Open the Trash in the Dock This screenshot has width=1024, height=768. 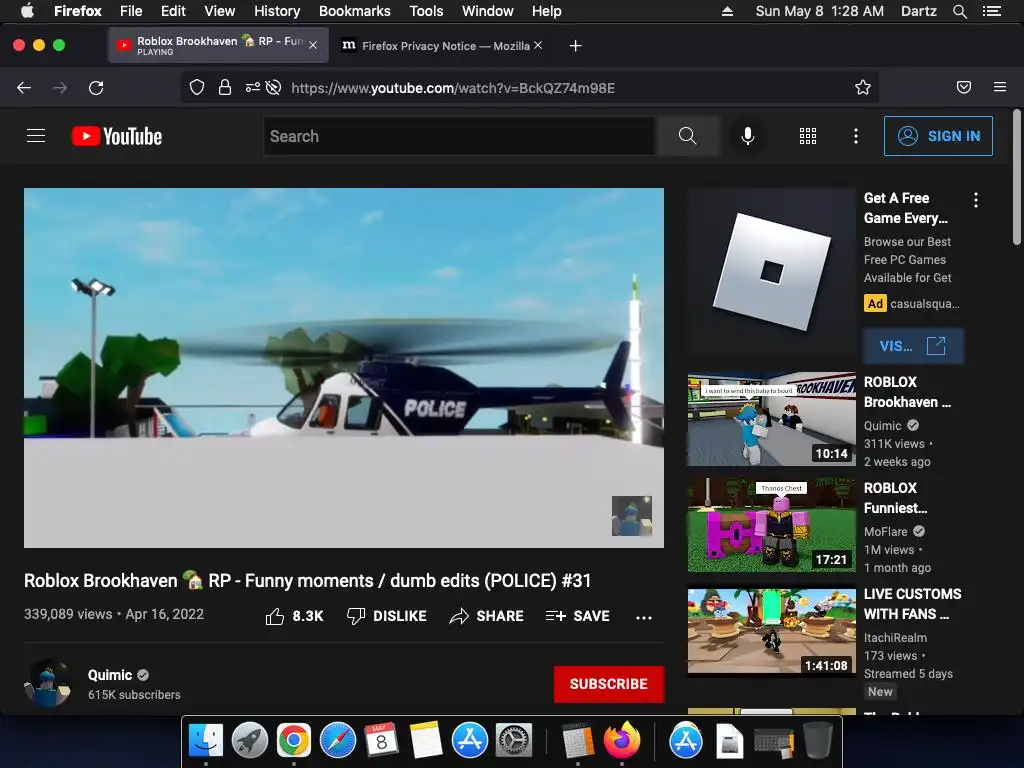818,740
